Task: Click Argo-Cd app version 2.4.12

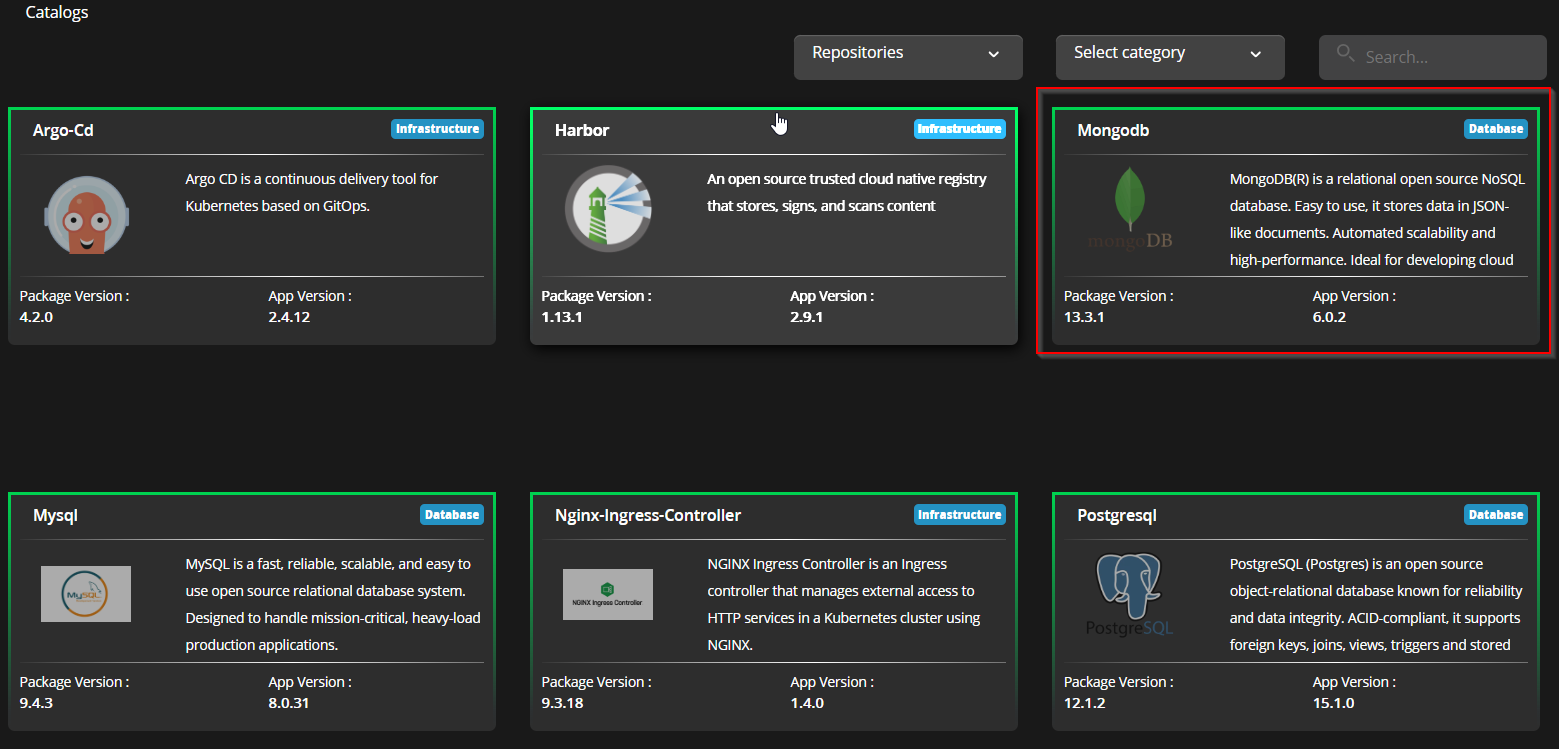Action: coord(290,317)
